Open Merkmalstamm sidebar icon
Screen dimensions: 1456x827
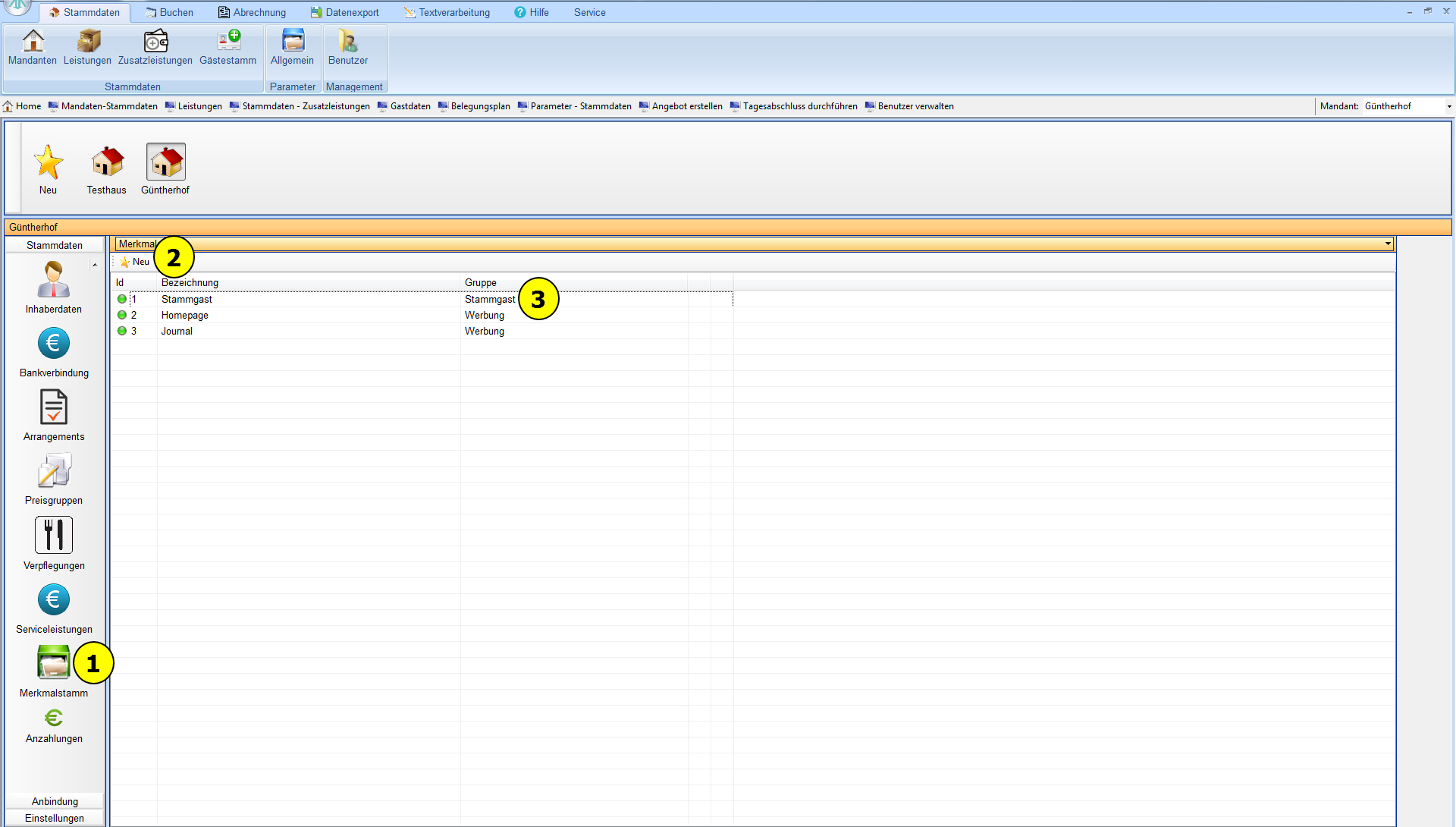[x=54, y=663]
